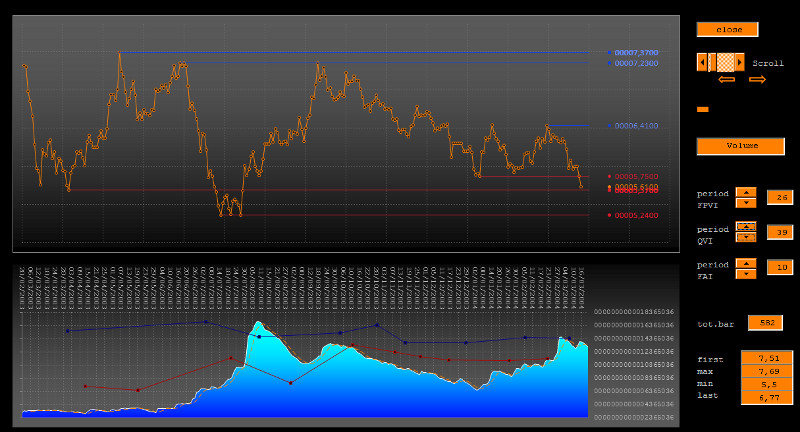This screenshot has height=432, width=800.
Task: Increase the FPVI period with up arrow
Action: pyautogui.click(x=746, y=192)
